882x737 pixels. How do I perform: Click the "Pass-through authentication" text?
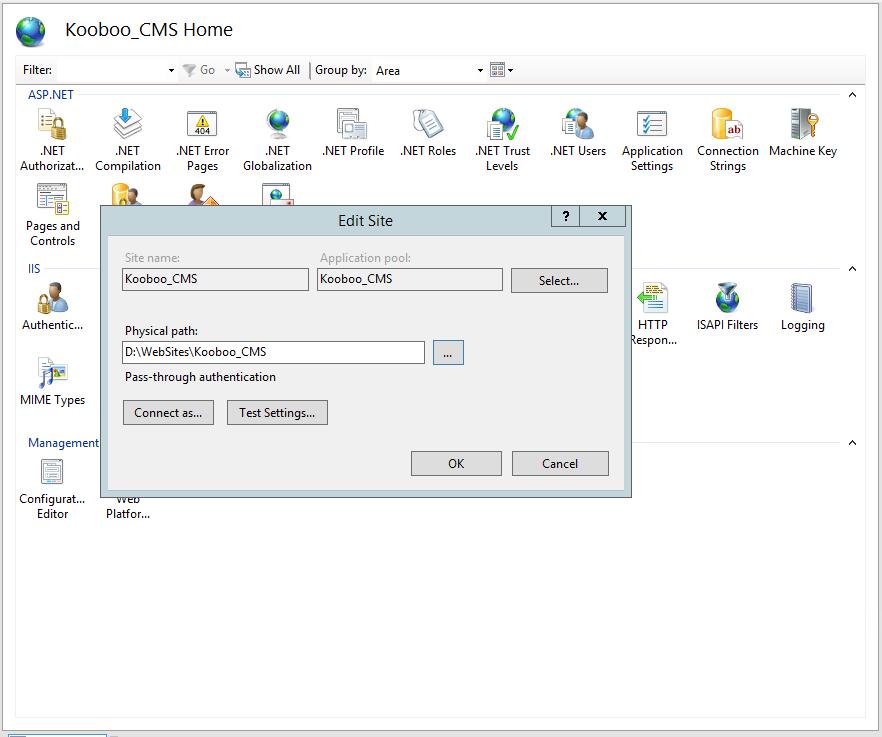[x=200, y=377]
